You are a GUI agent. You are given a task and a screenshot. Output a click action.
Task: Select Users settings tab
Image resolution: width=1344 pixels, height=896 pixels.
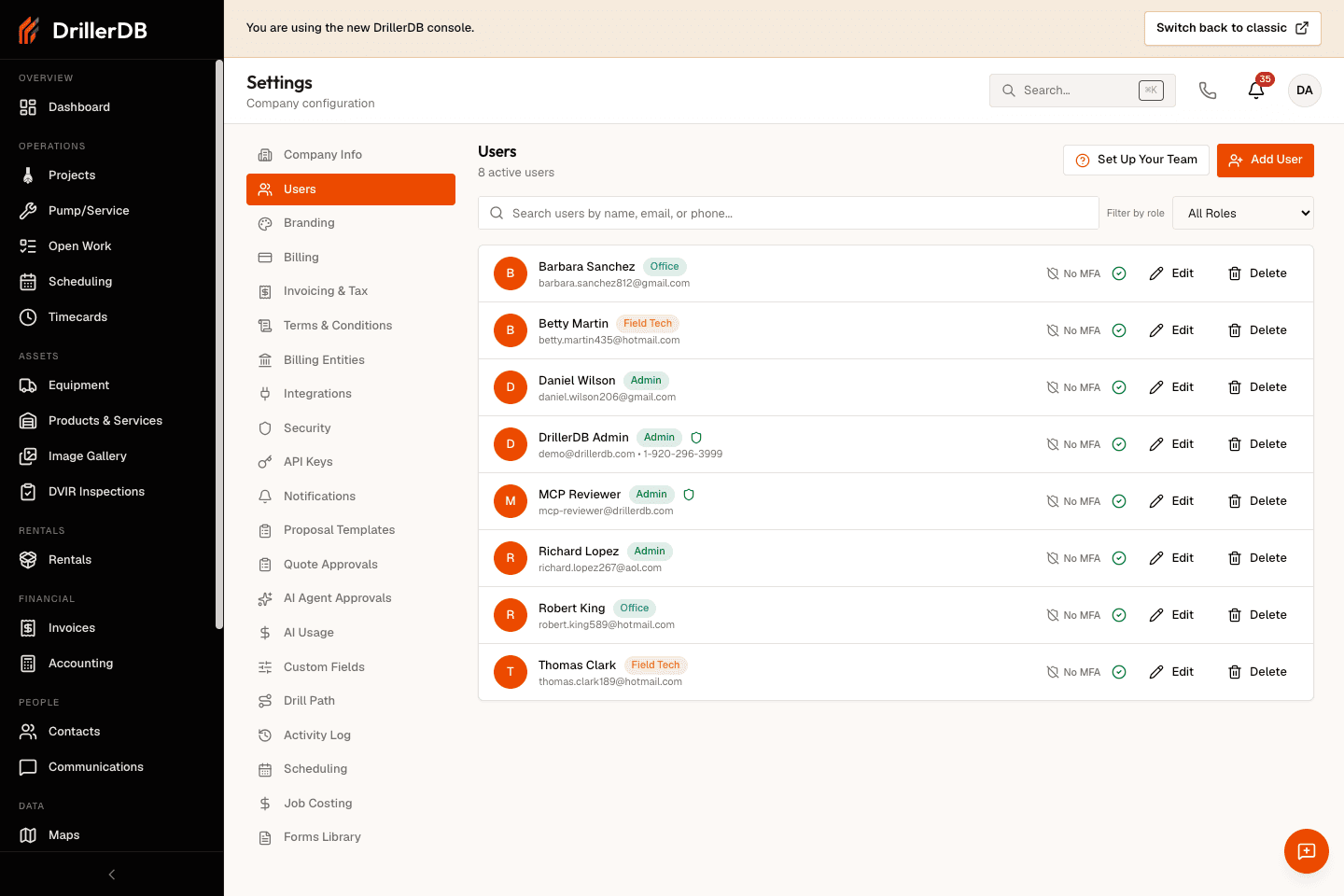tap(351, 189)
